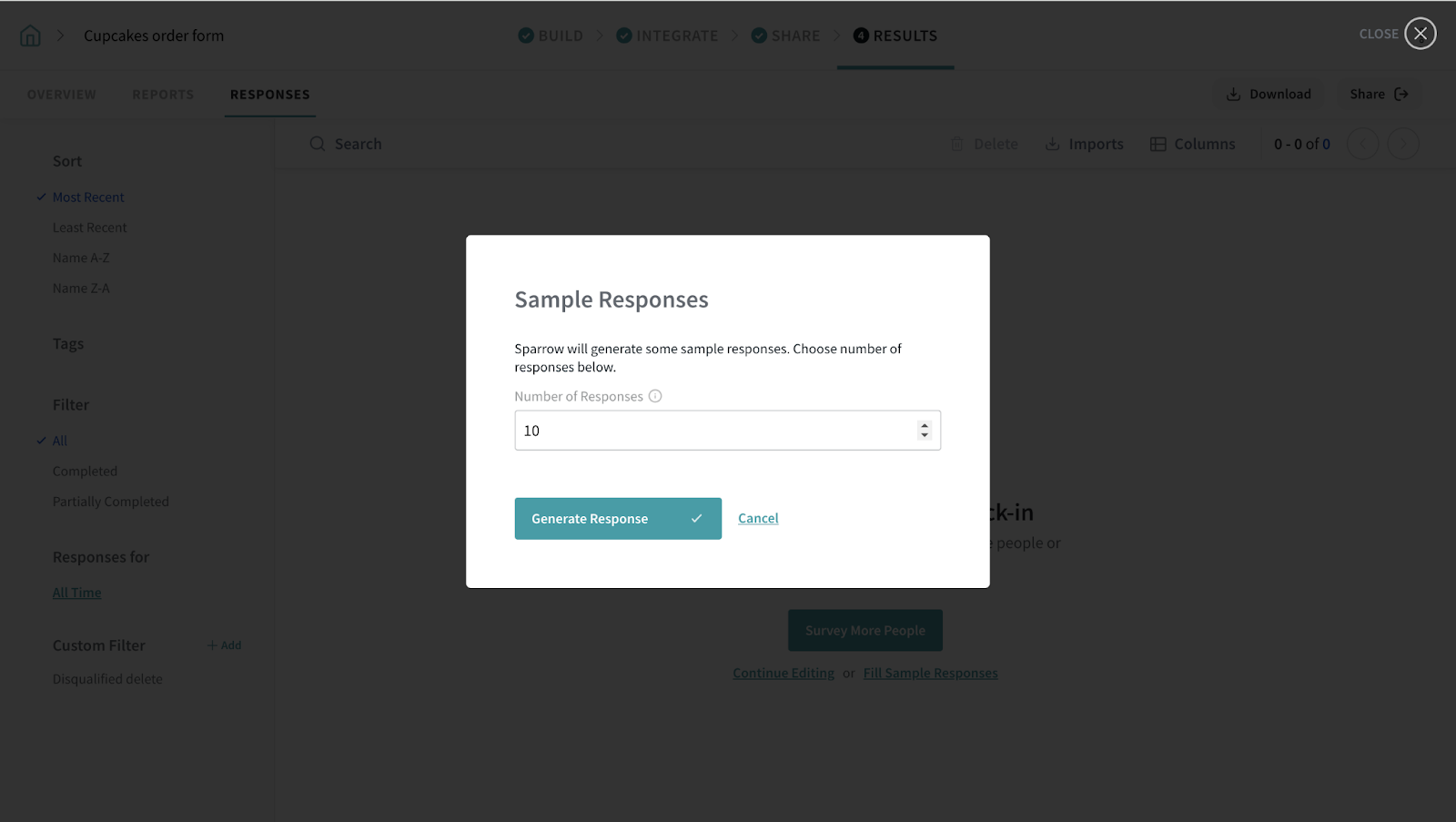
Task: Click the search magnifier icon
Action: pos(318,144)
